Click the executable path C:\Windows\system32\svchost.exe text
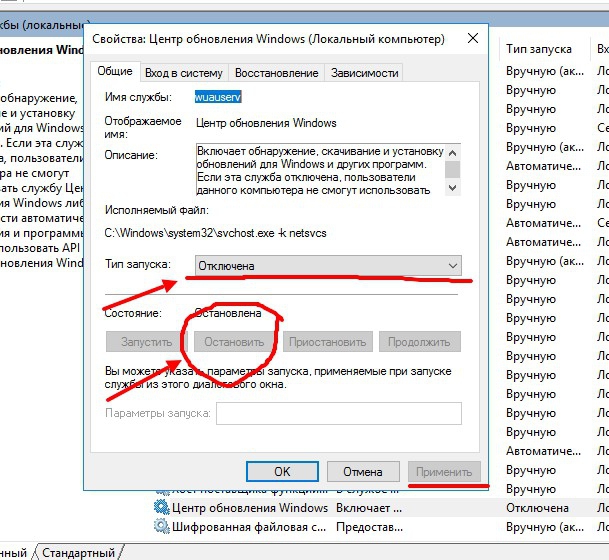This screenshot has width=609, height=560. (215, 233)
